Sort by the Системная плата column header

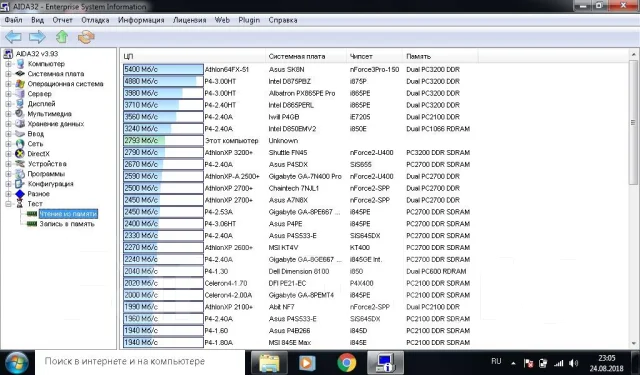[306, 56]
